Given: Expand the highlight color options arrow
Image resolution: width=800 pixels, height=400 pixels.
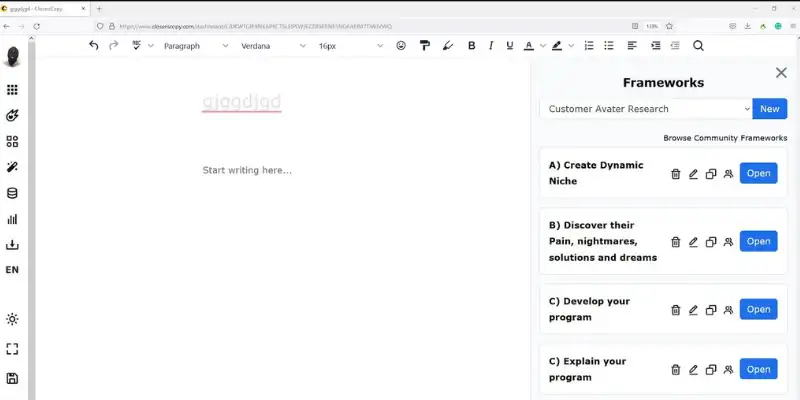Looking at the screenshot, I should pyautogui.click(x=571, y=45).
